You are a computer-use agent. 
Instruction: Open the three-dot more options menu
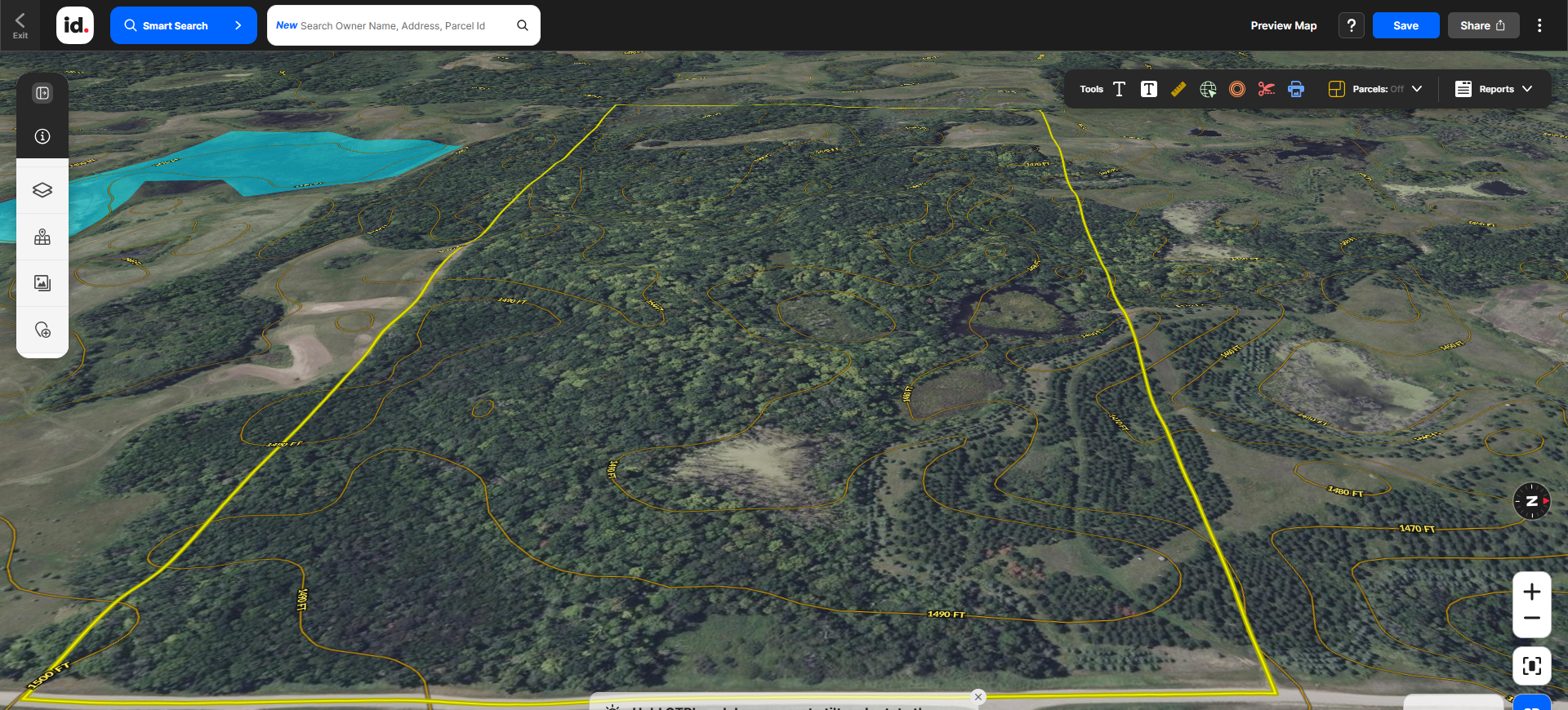click(1539, 25)
